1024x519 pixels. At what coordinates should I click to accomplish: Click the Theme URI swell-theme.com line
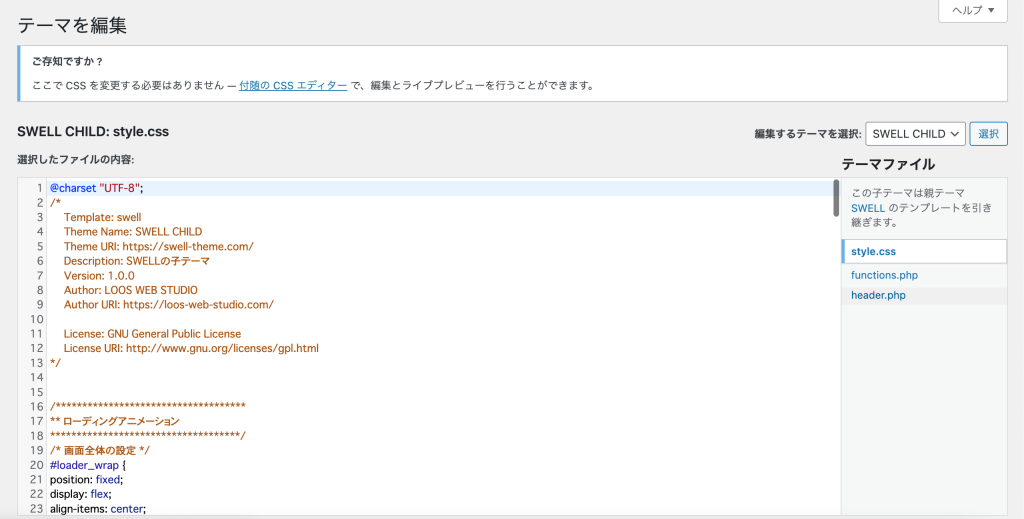point(159,246)
